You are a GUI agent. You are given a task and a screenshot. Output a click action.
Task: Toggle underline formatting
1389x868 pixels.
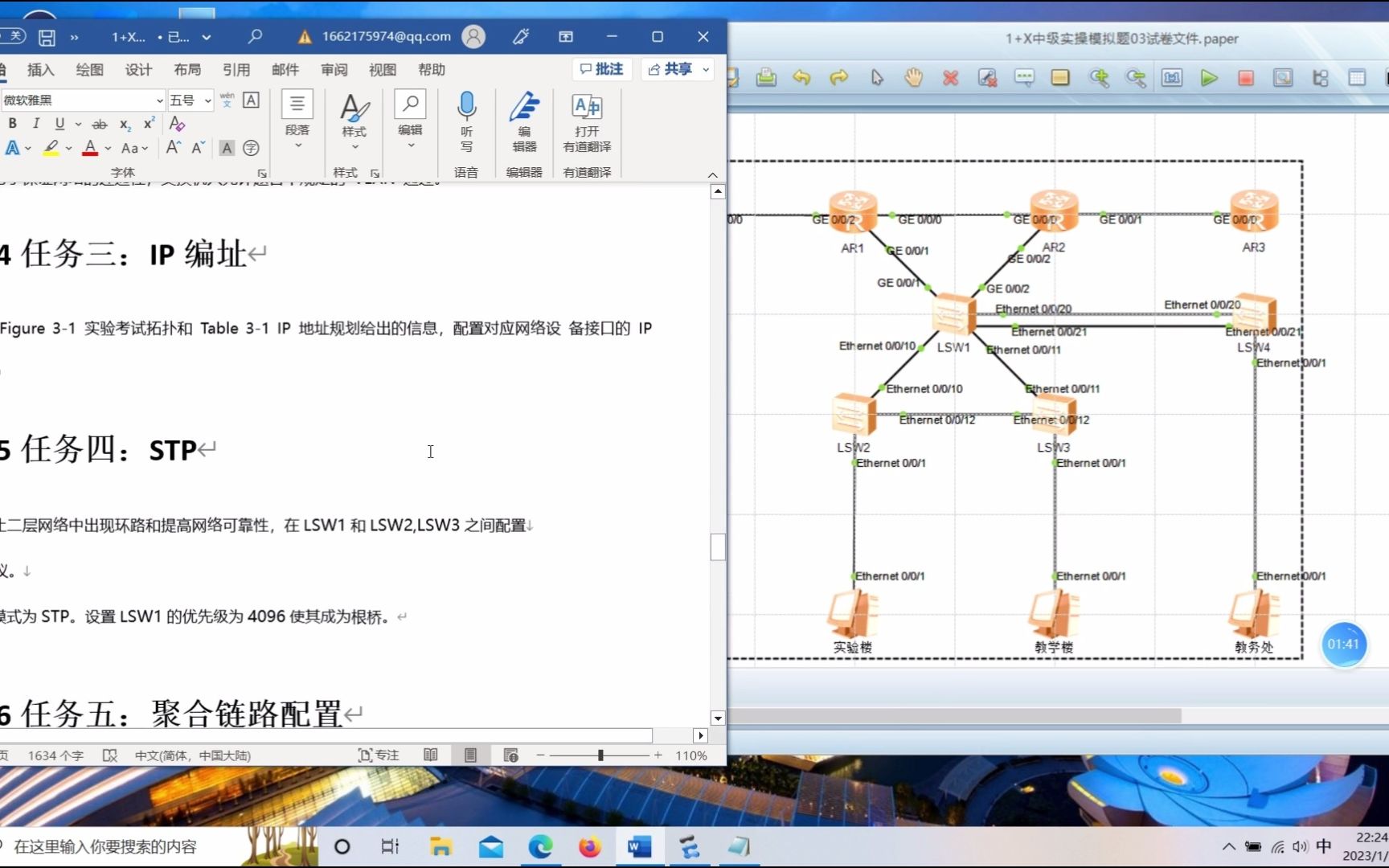click(x=59, y=124)
